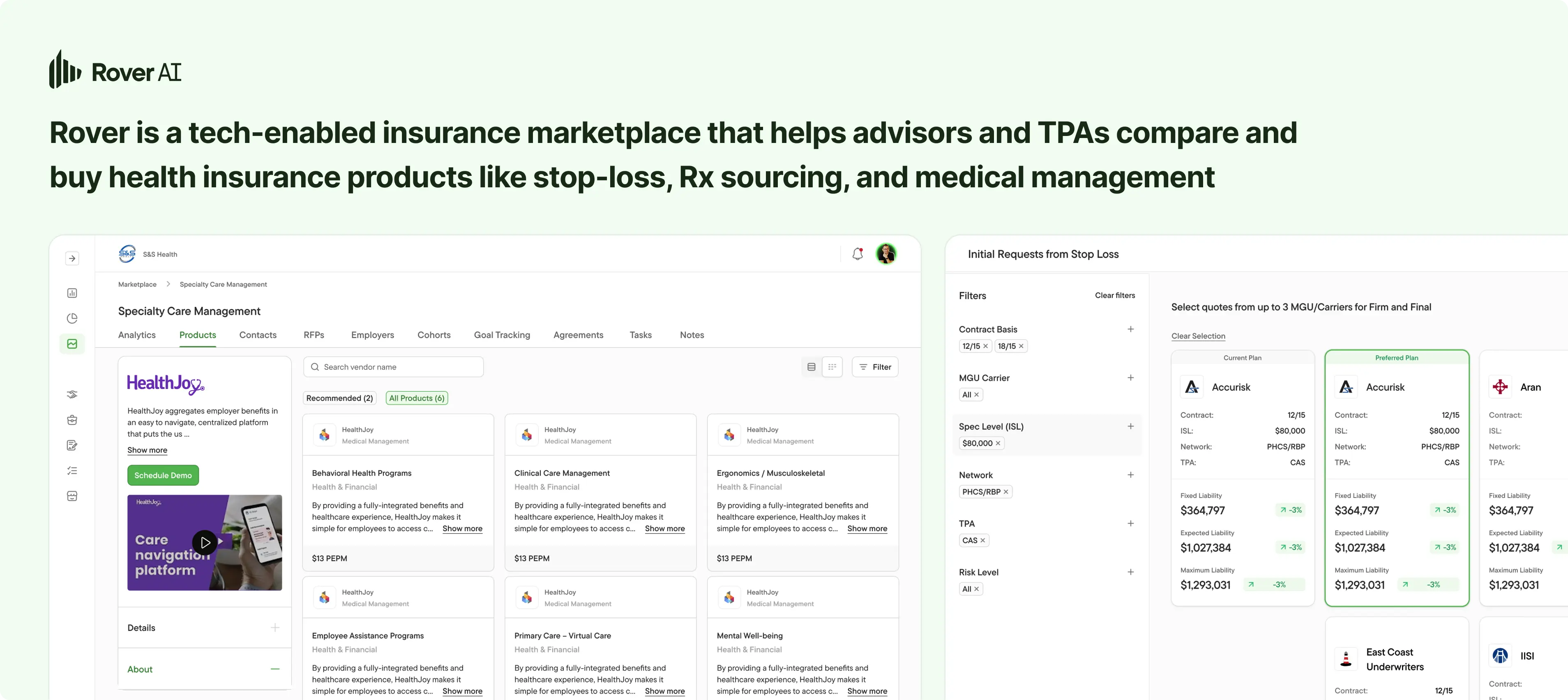The width and height of the screenshot is (1568, 700).
Task: Click the notification bell icon
Action: click(857, 254)
